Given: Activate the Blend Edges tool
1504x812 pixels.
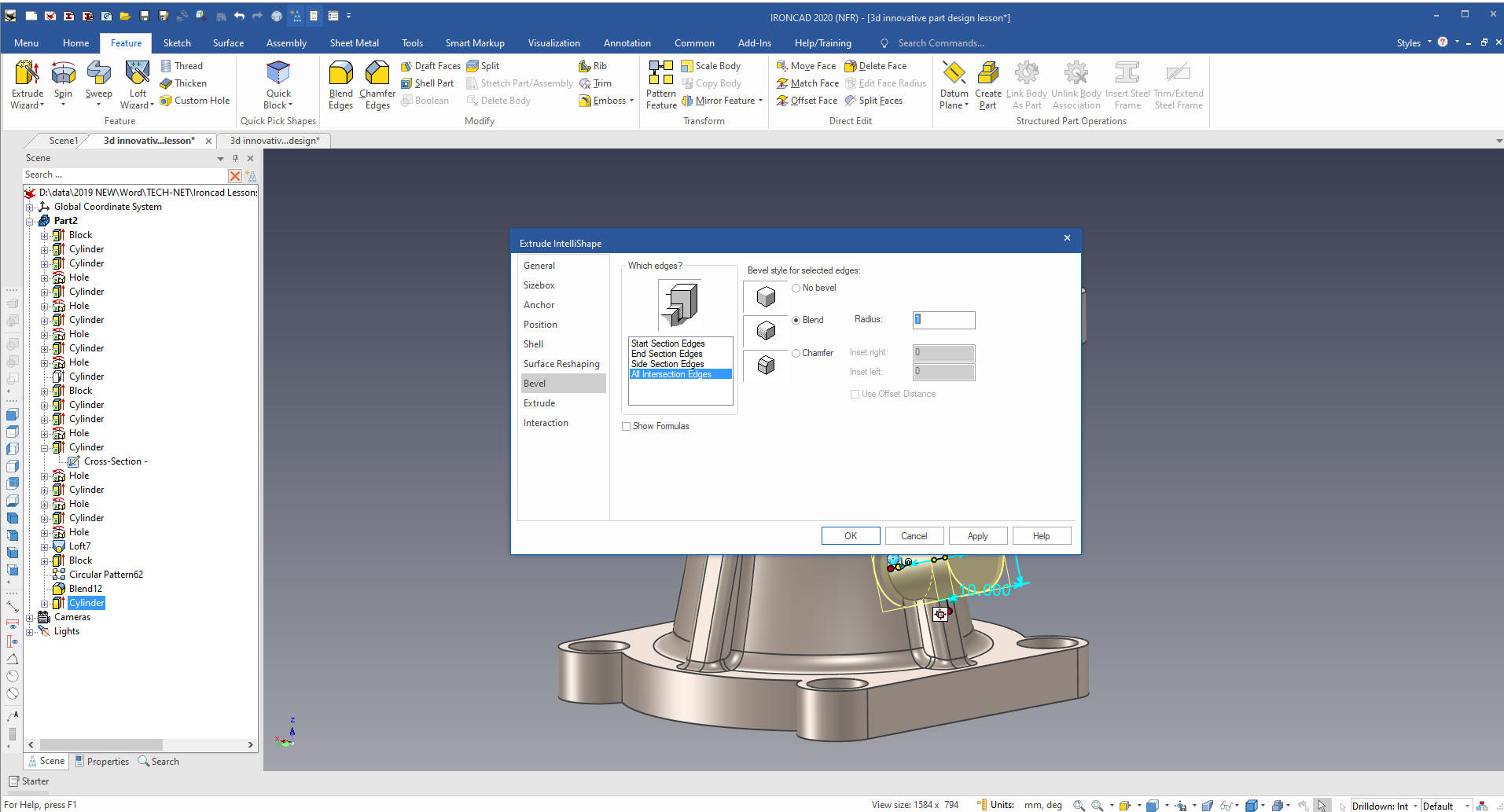Looking at the screenshot, I should (340, 85).
